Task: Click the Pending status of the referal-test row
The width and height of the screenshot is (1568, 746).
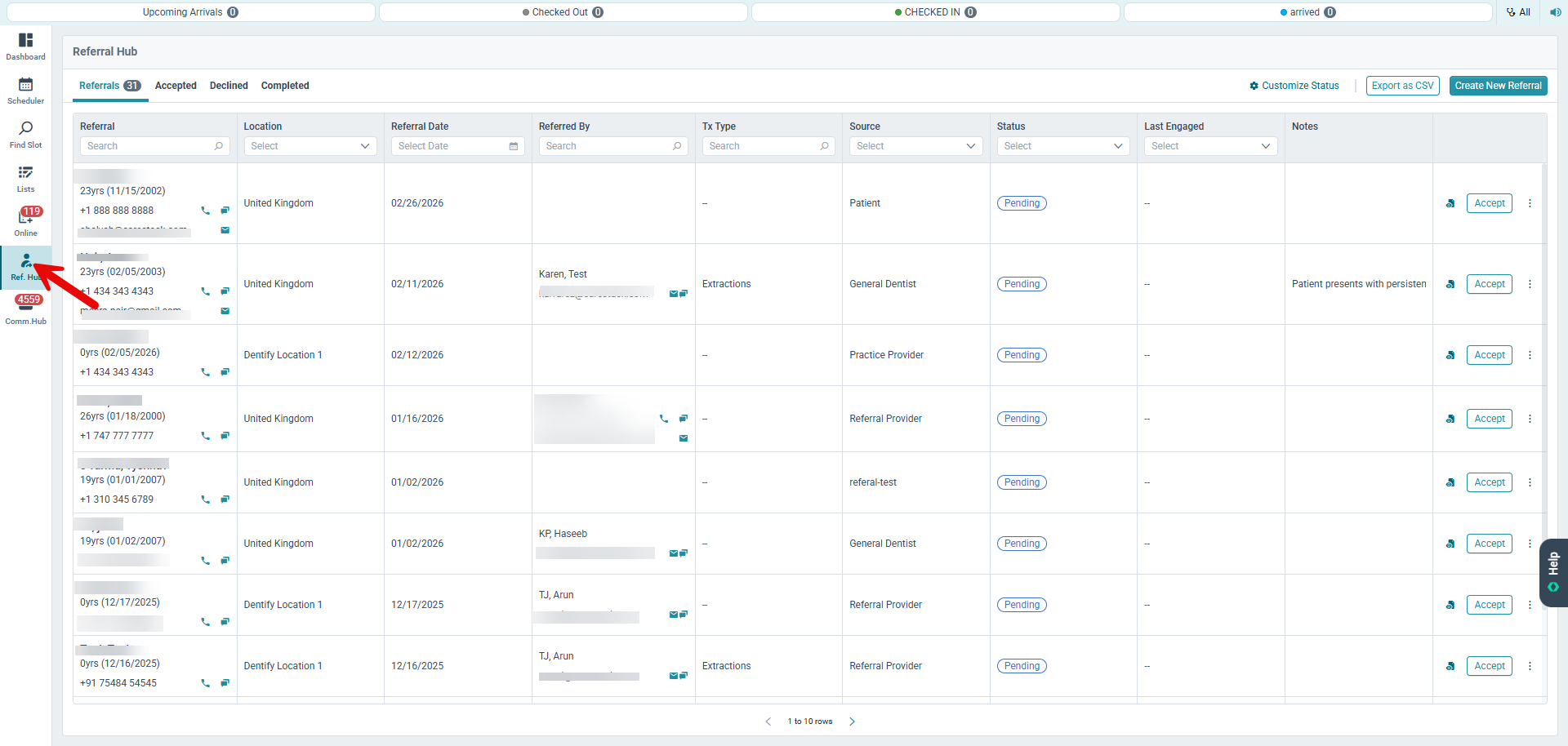Action: pos(1022,482)
